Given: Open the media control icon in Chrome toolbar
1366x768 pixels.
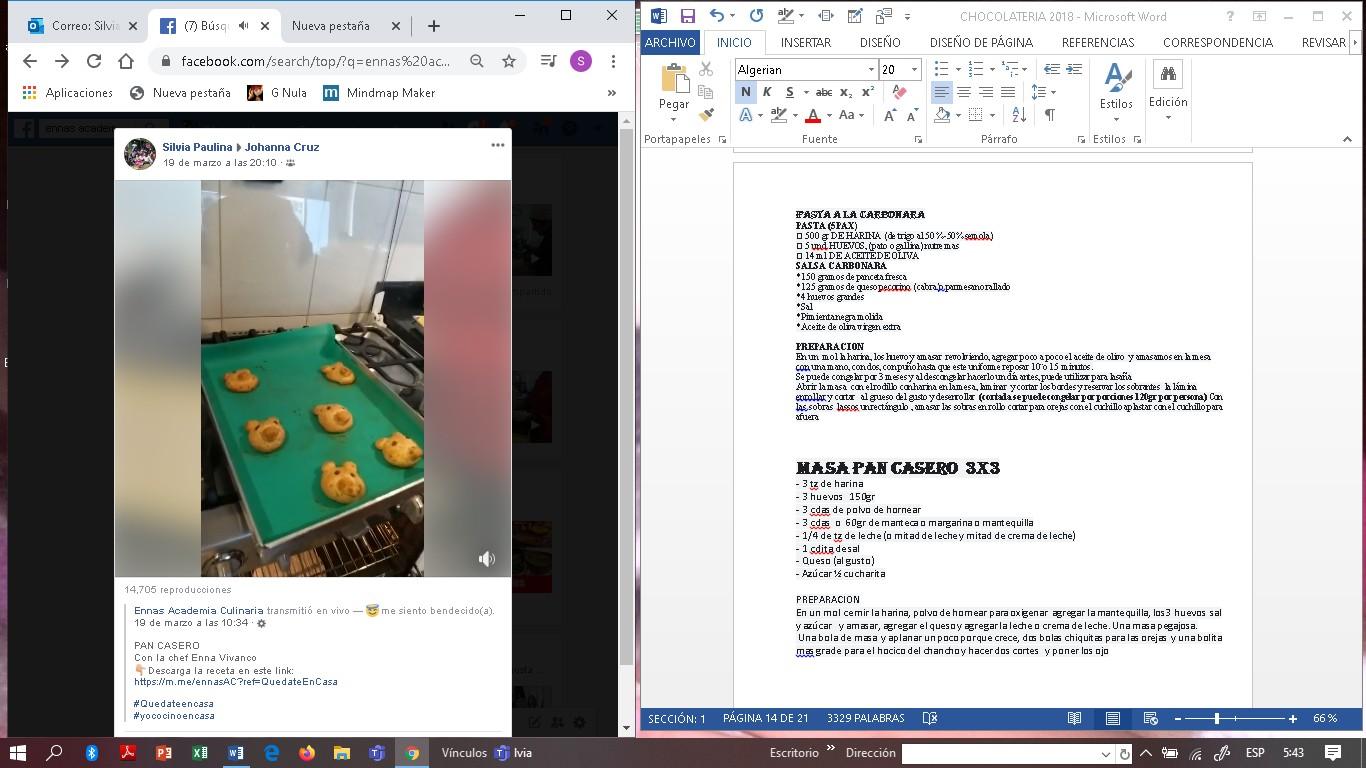Looking at the screenshot, I should tap(548, 61).
